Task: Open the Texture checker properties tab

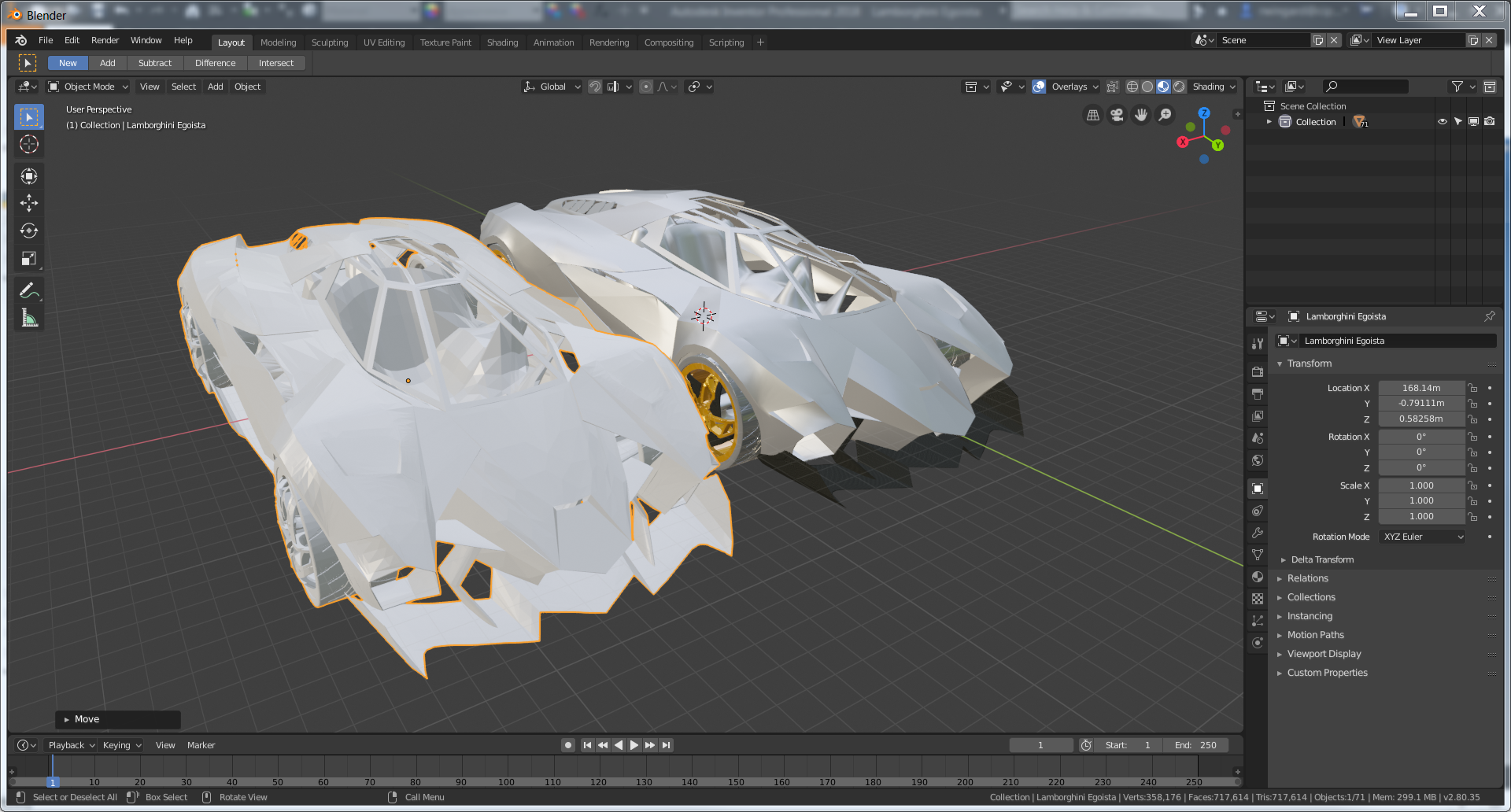Action: pyautogui.click(x=1258, y=599)
